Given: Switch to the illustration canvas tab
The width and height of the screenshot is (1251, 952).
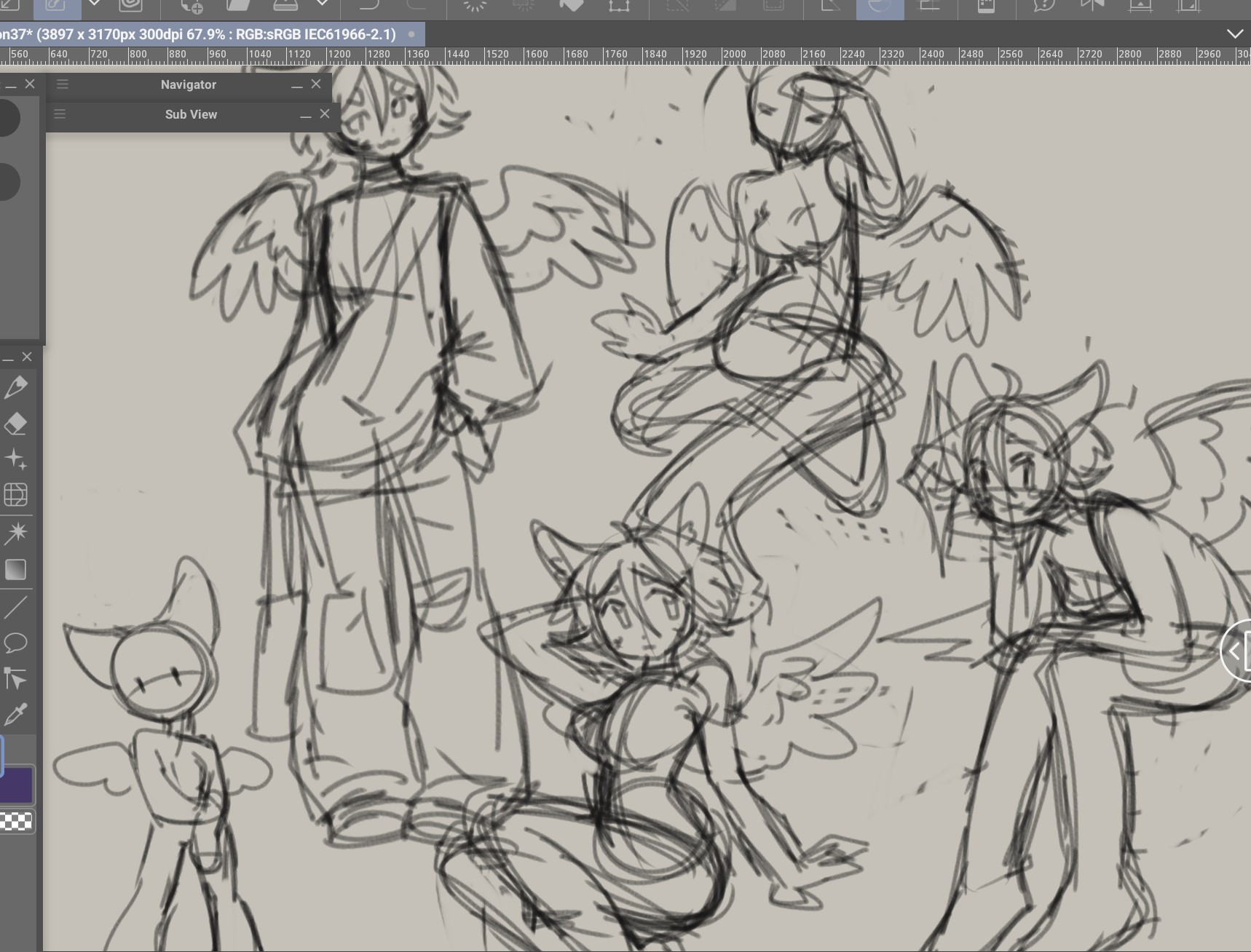Looking at the screenshot, I should pos(204,34).
